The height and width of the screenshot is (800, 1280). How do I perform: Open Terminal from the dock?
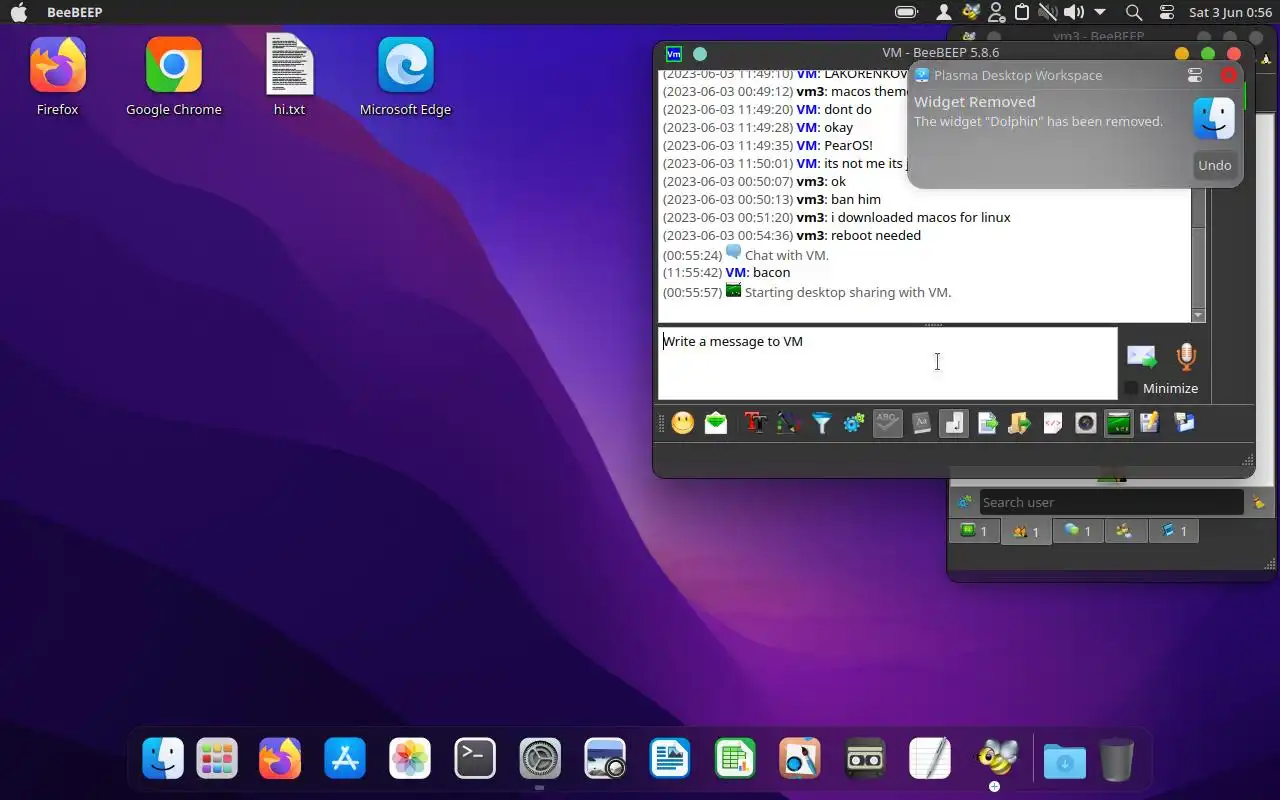(475, 758)
